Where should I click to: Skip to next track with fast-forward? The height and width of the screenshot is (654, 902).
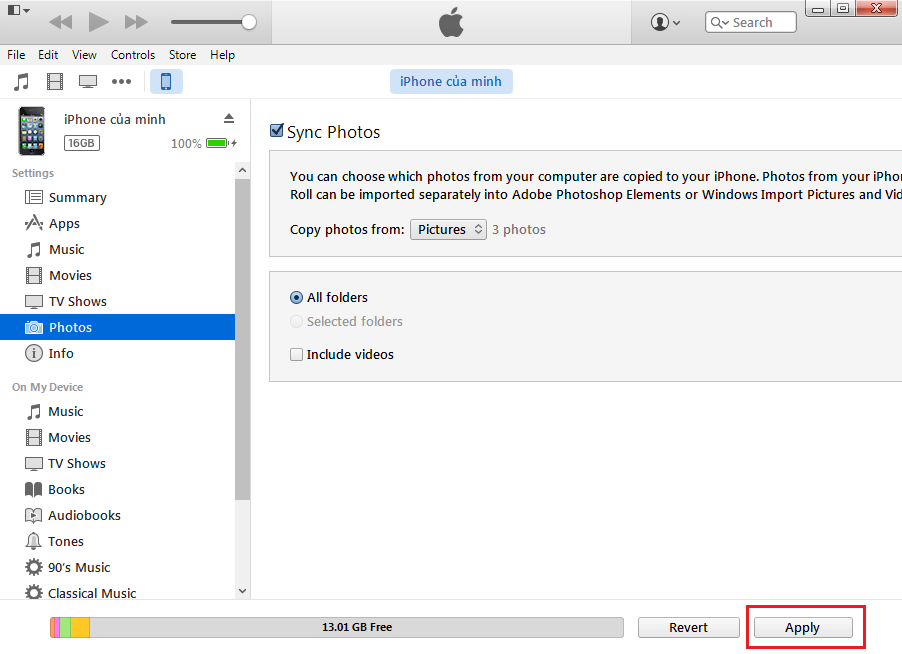[x=136, y=22]
